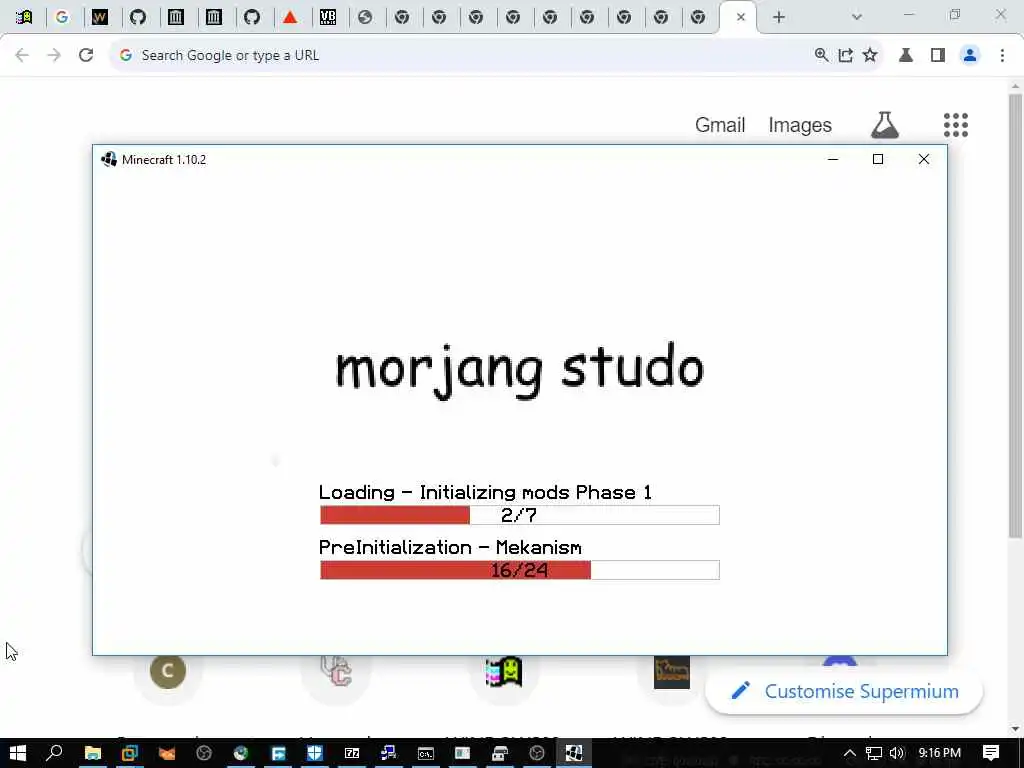Open the Google apps grid

click(955, 125)
